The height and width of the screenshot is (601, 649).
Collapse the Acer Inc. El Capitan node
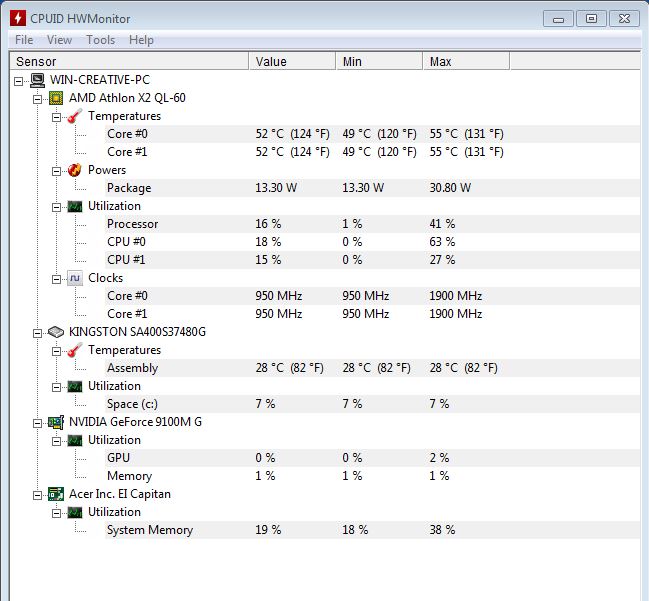click(38, 495)
